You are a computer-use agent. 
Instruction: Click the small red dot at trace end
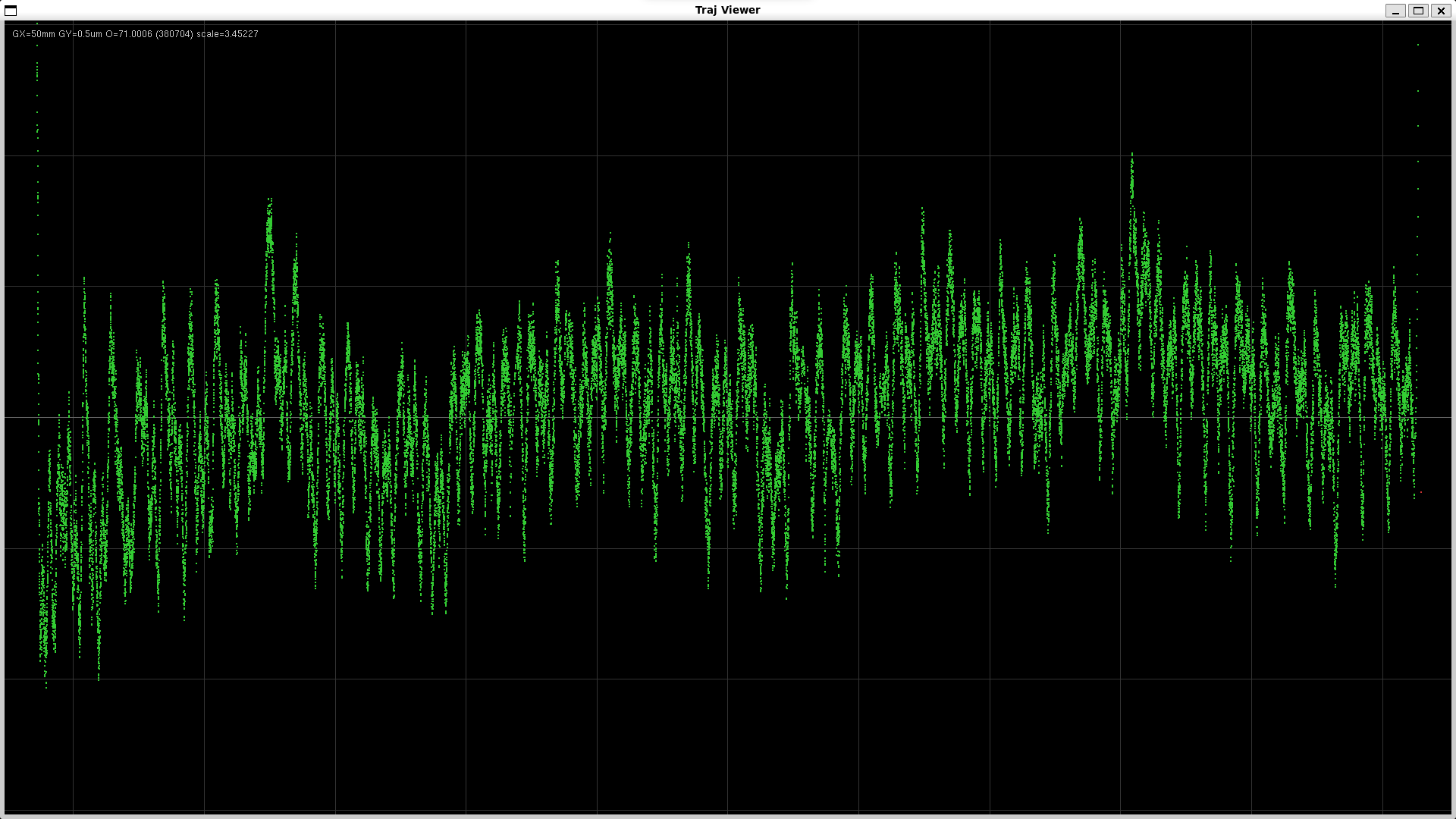[x=1420, y=493]
